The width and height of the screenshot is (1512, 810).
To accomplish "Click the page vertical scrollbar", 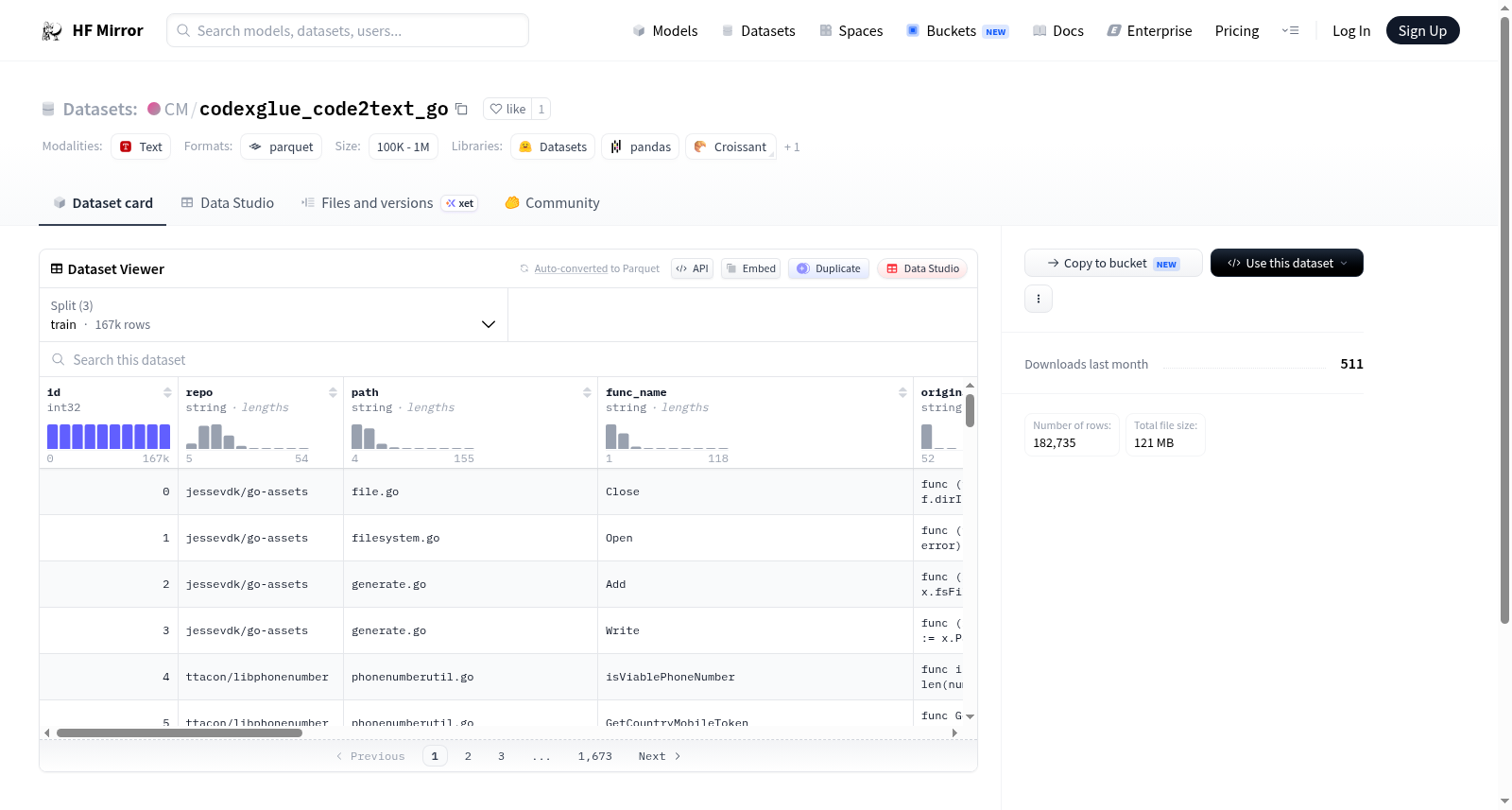I will [x=1504, y=319].
